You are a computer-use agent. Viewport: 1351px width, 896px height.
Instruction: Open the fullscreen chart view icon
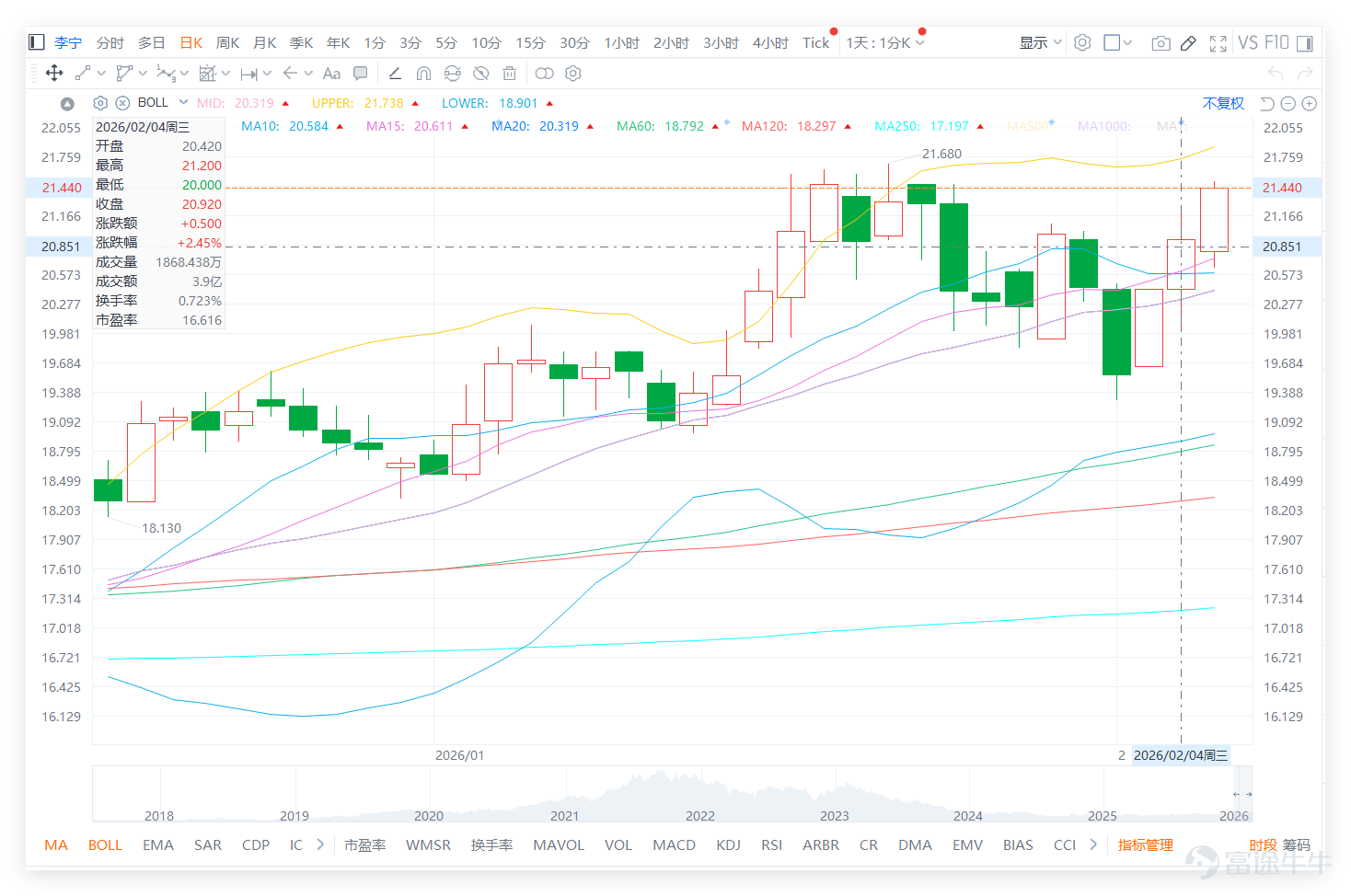[1218, 43]
